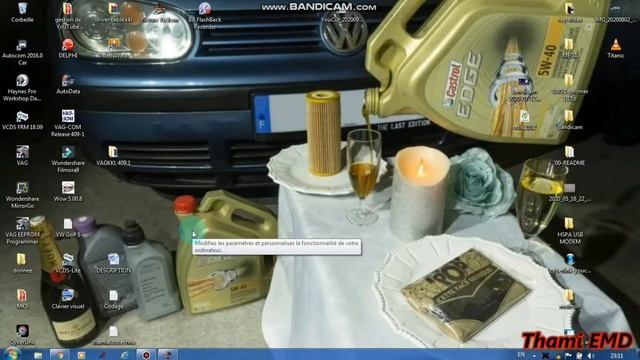640x360 pixels.
Task: Launch the DELPHI shortcut
Action: [x=68, y=48]
